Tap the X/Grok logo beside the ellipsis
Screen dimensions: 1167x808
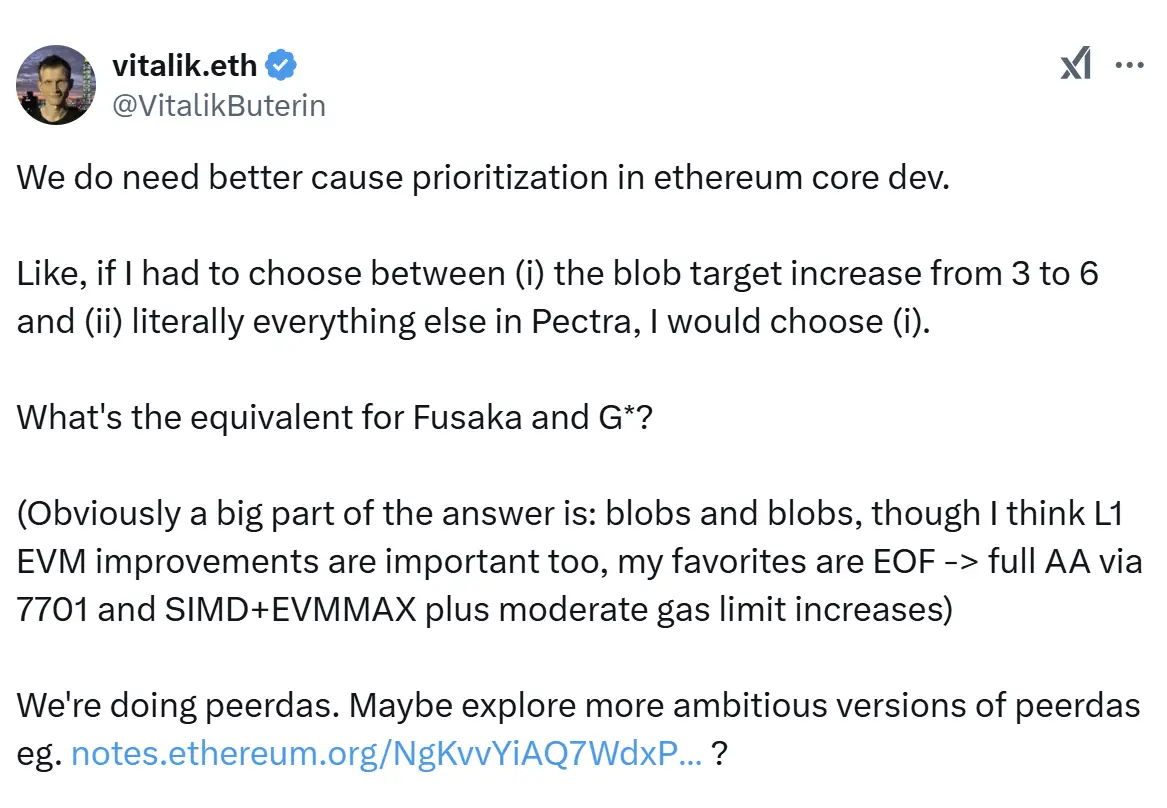(1076, 64)
